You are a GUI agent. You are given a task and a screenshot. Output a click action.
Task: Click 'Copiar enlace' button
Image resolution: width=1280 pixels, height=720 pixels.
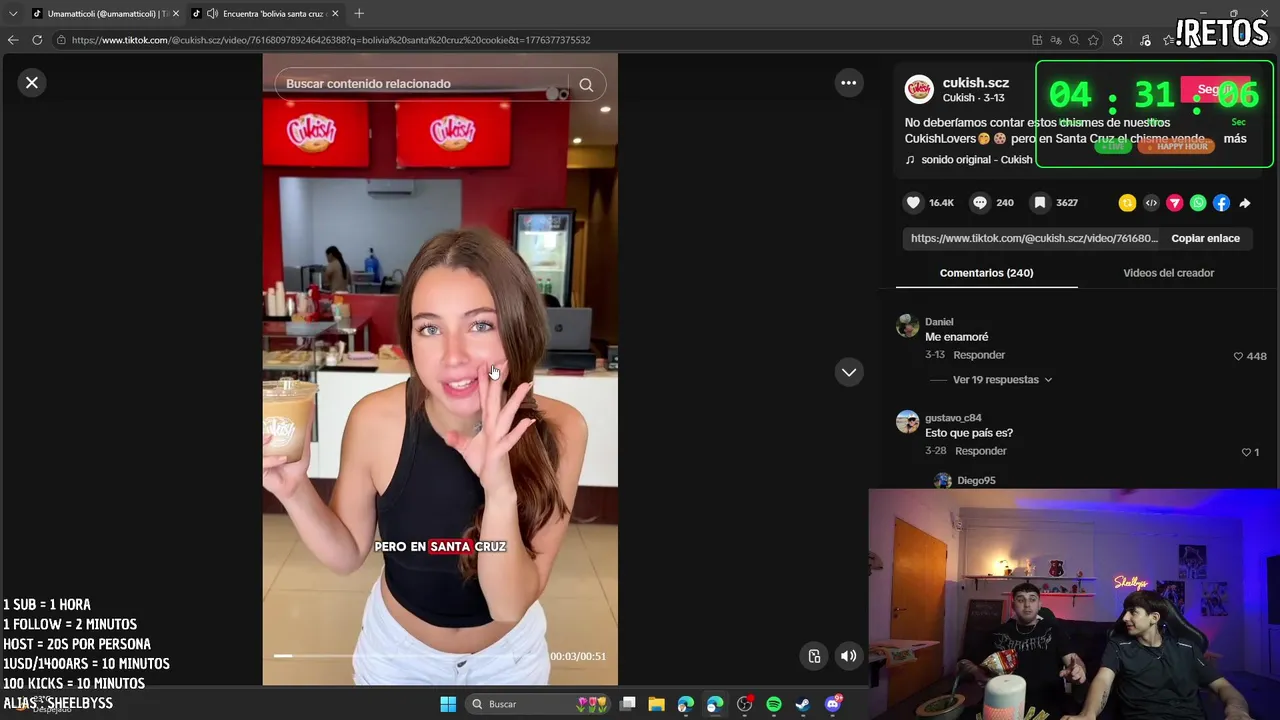click(x=1205, y=238)
